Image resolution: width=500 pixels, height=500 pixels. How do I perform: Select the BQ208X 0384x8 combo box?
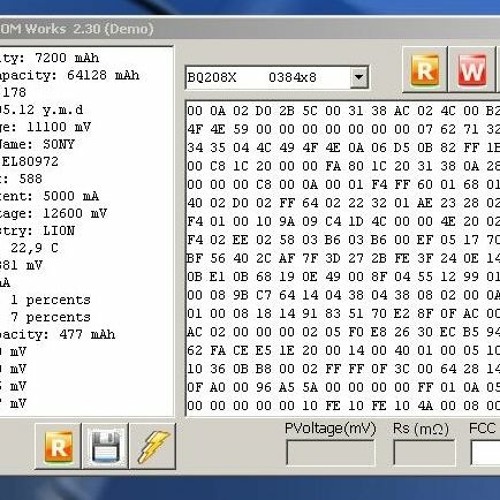coord(277,77)
